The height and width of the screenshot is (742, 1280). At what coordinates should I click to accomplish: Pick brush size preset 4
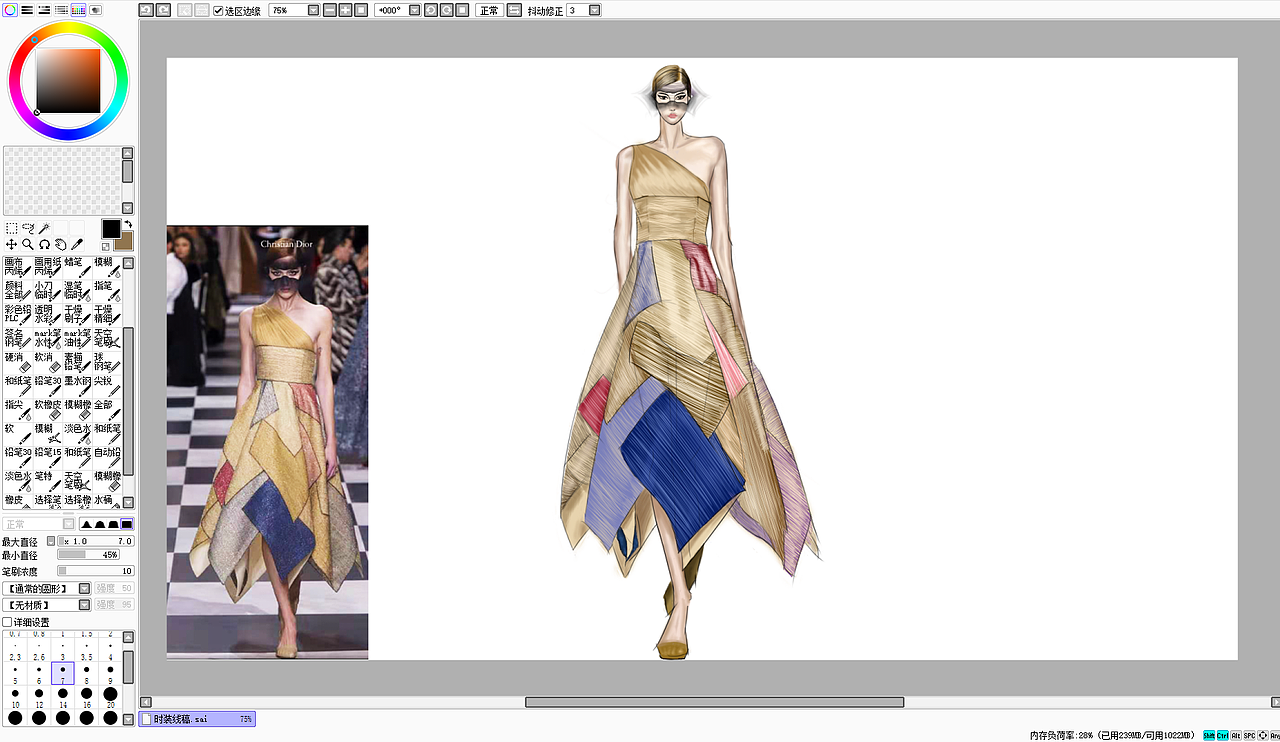tap(110, 649)
